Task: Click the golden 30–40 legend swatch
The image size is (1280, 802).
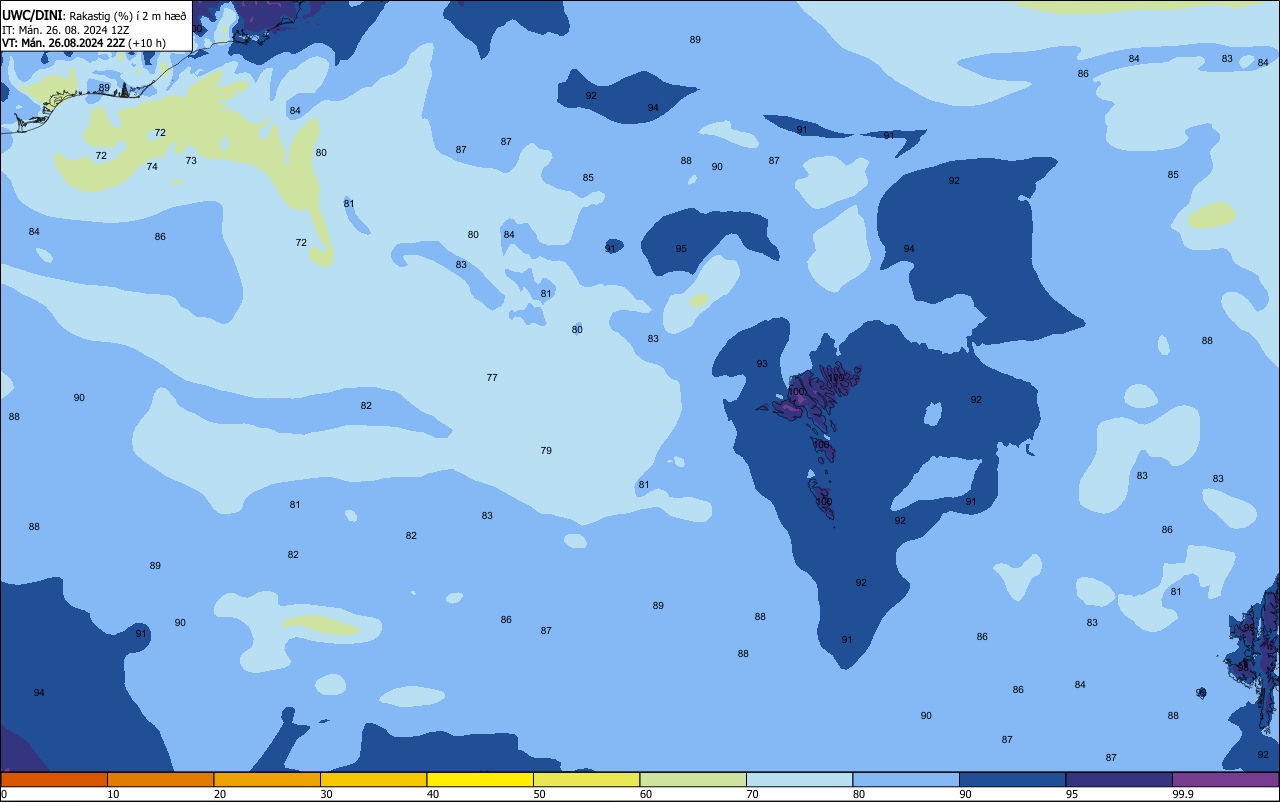Action: click(373, 779)
